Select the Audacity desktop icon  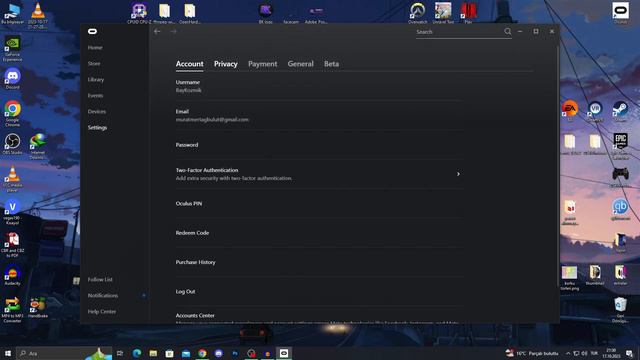13,276
